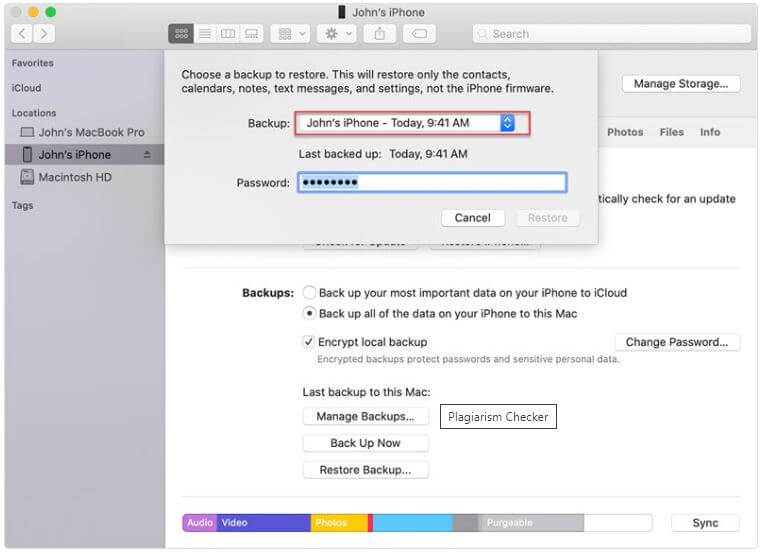Open Change Password dialog
Screen dimensions: 763x554
(677, 342)
